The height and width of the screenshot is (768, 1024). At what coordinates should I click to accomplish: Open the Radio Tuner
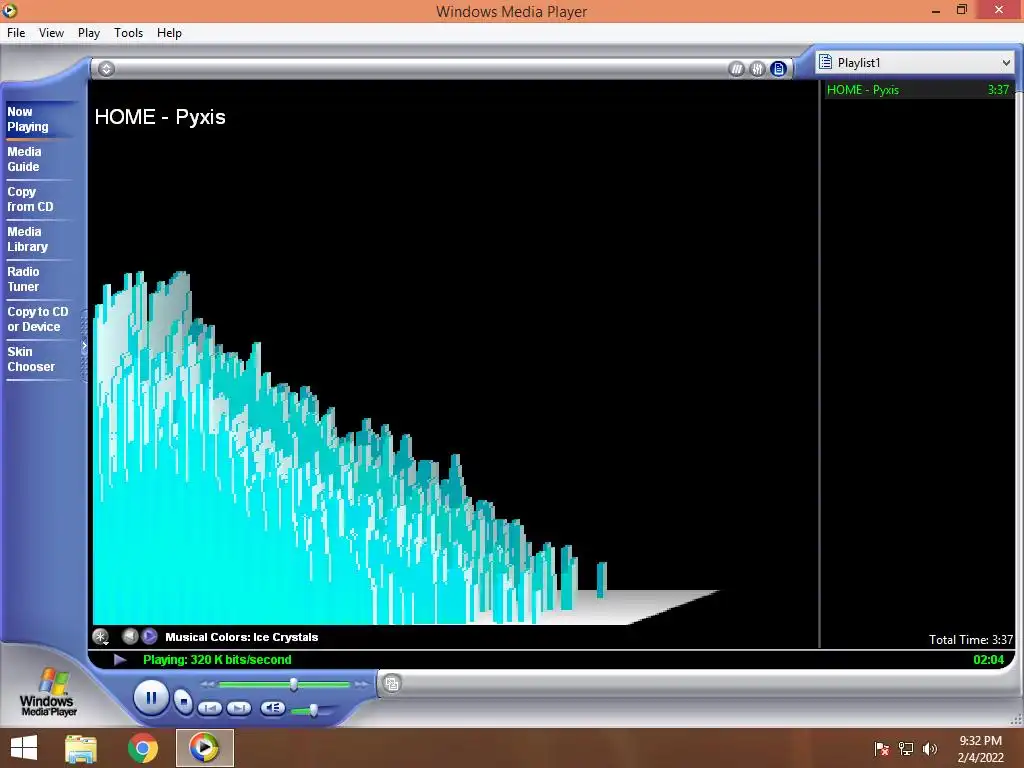[x=24, y=279]
